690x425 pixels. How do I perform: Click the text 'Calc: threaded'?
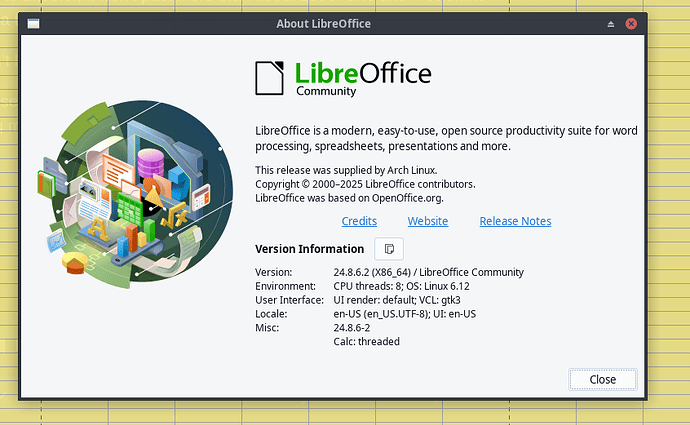click(x=367, y=341)
